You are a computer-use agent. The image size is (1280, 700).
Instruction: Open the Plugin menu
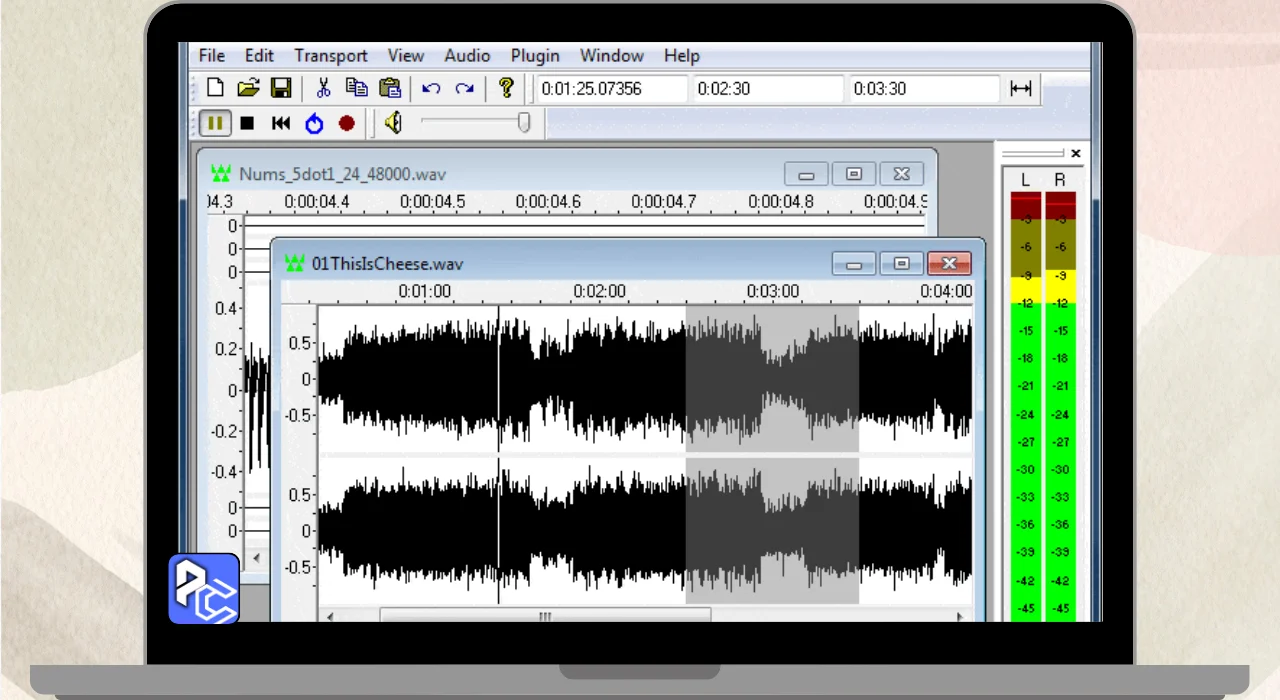[535, 56]
